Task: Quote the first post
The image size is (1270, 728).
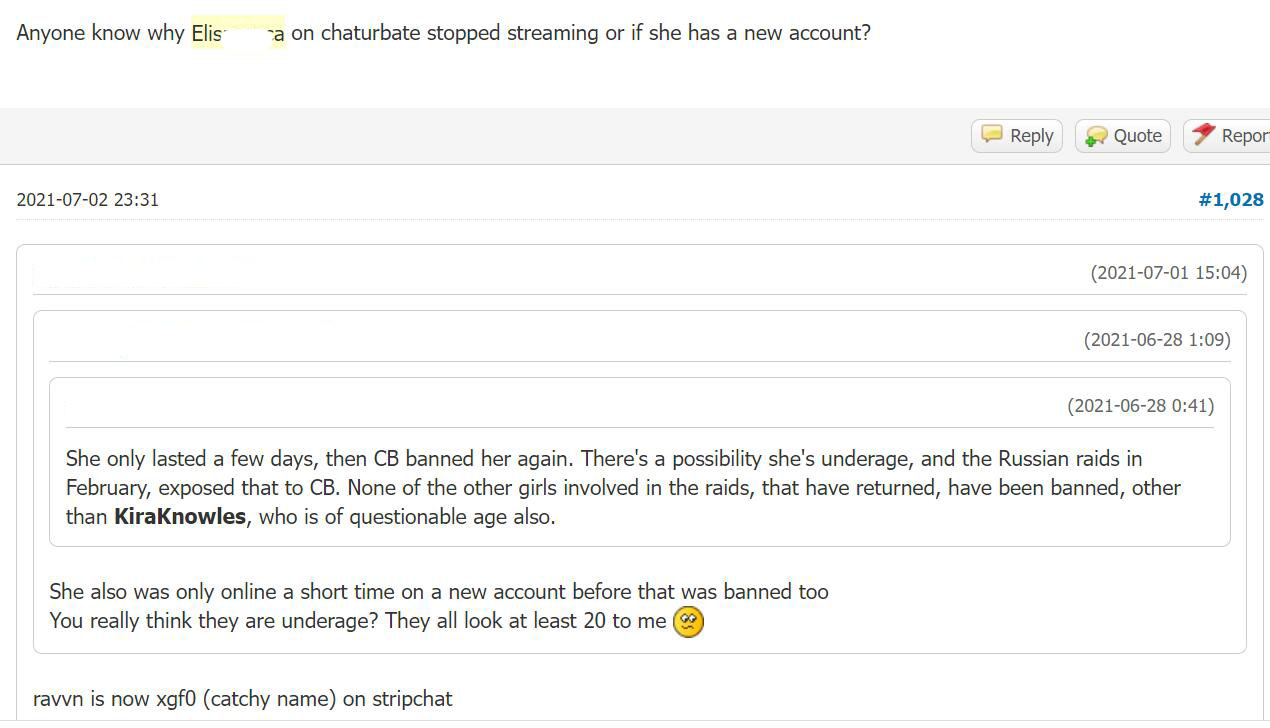Action: click(x=1123, y=136)
